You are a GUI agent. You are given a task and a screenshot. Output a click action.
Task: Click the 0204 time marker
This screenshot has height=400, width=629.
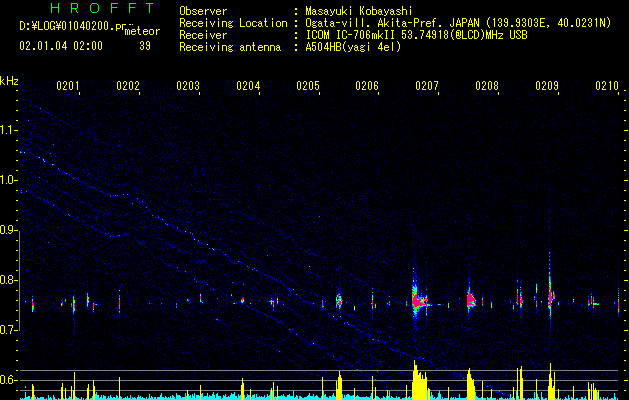click(248, 85)
